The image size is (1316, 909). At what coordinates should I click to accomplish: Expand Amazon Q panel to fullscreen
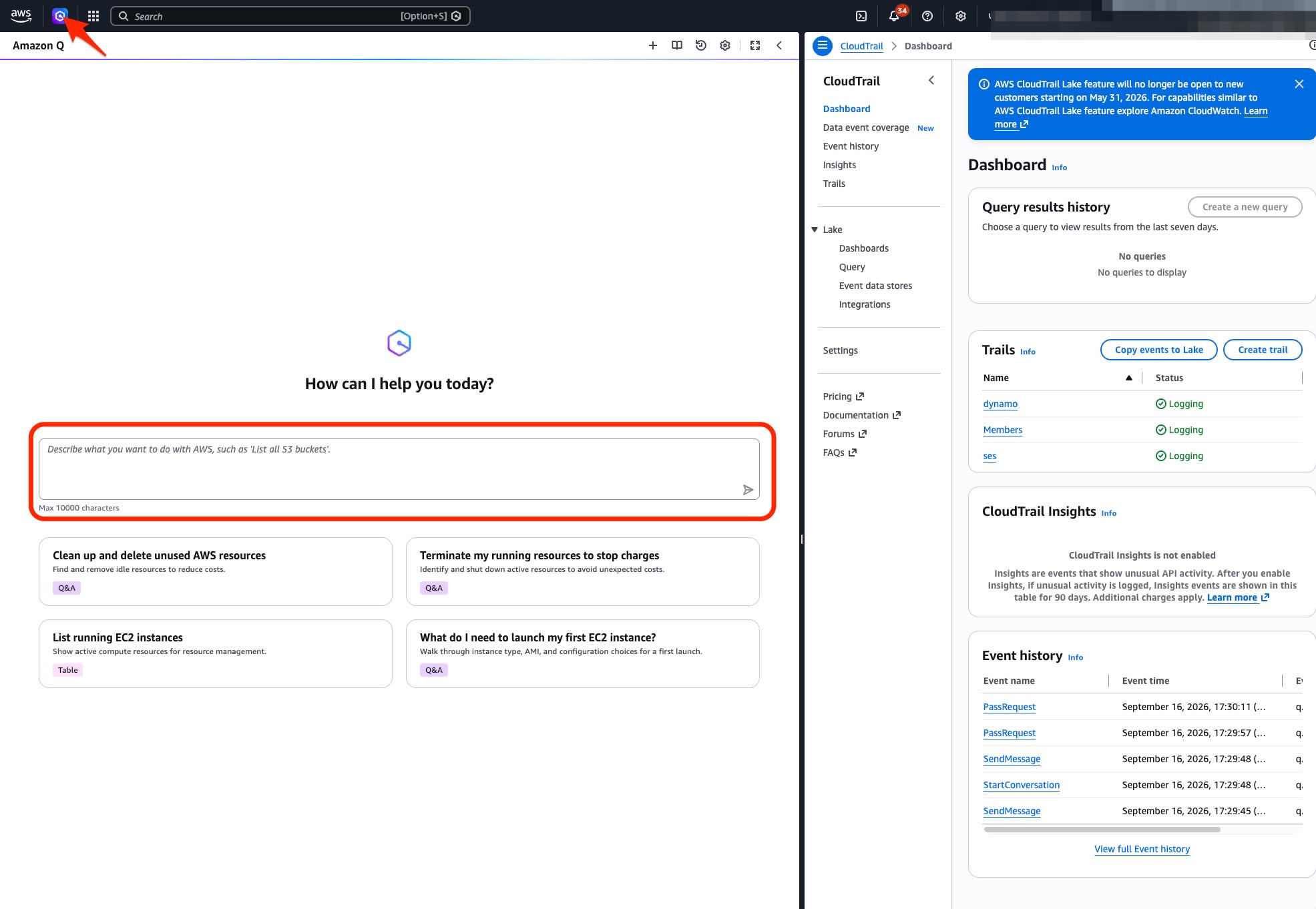[x=755, y=45]
